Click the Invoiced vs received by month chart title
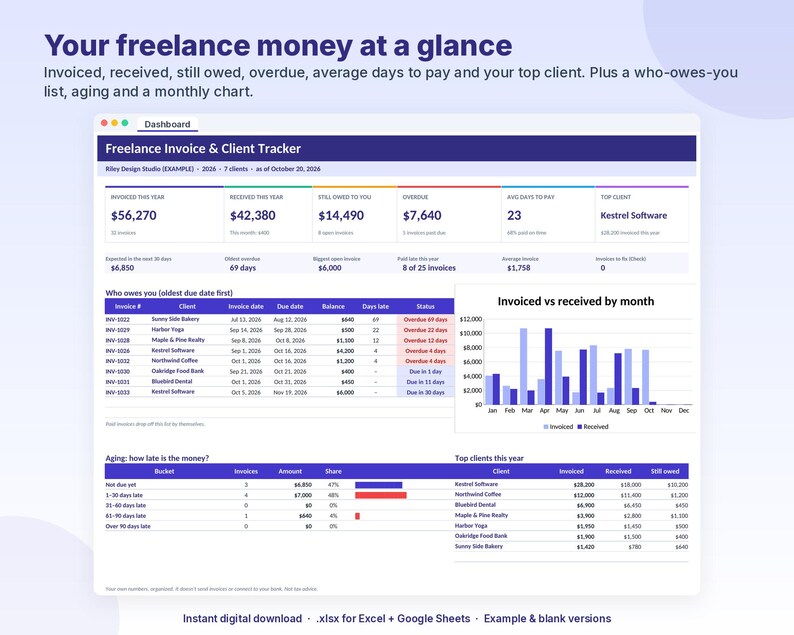The height and width of the screenshot is (635, 794). click(576, 301)
